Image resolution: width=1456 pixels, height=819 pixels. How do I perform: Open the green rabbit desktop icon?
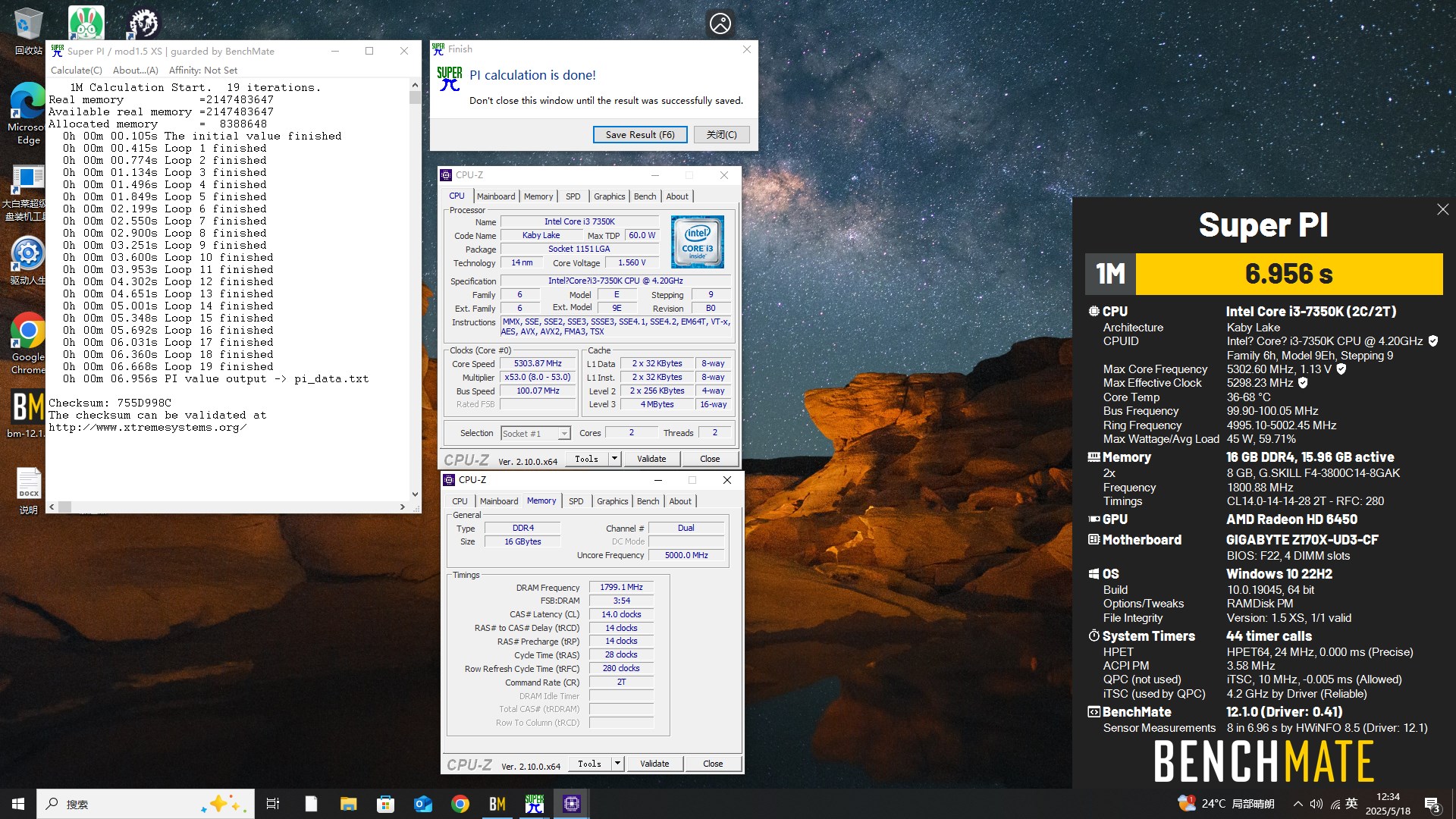click(x=86, y=22)
